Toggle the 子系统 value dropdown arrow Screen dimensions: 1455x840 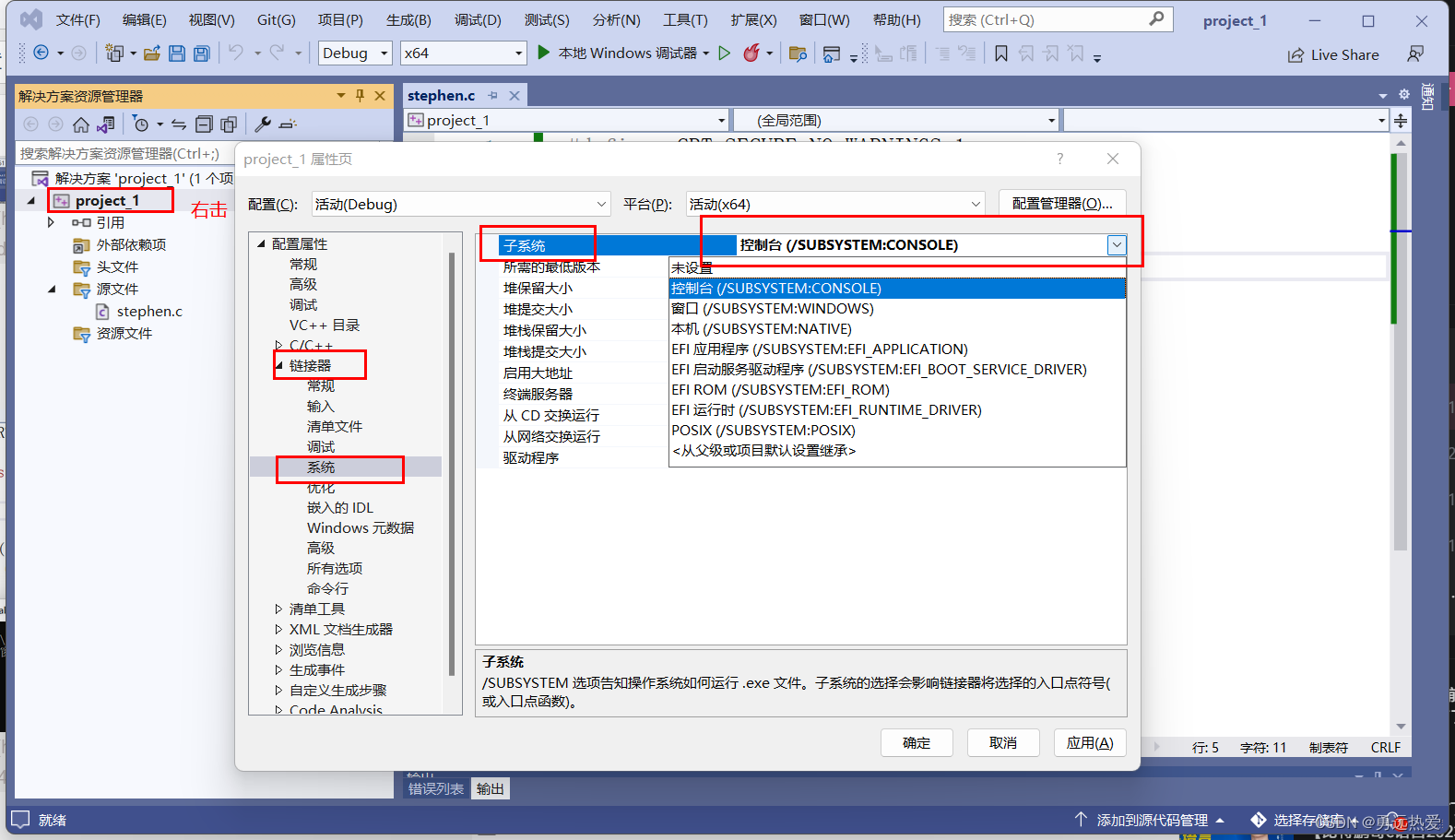pyautogui.click(x=1117, y=244)
